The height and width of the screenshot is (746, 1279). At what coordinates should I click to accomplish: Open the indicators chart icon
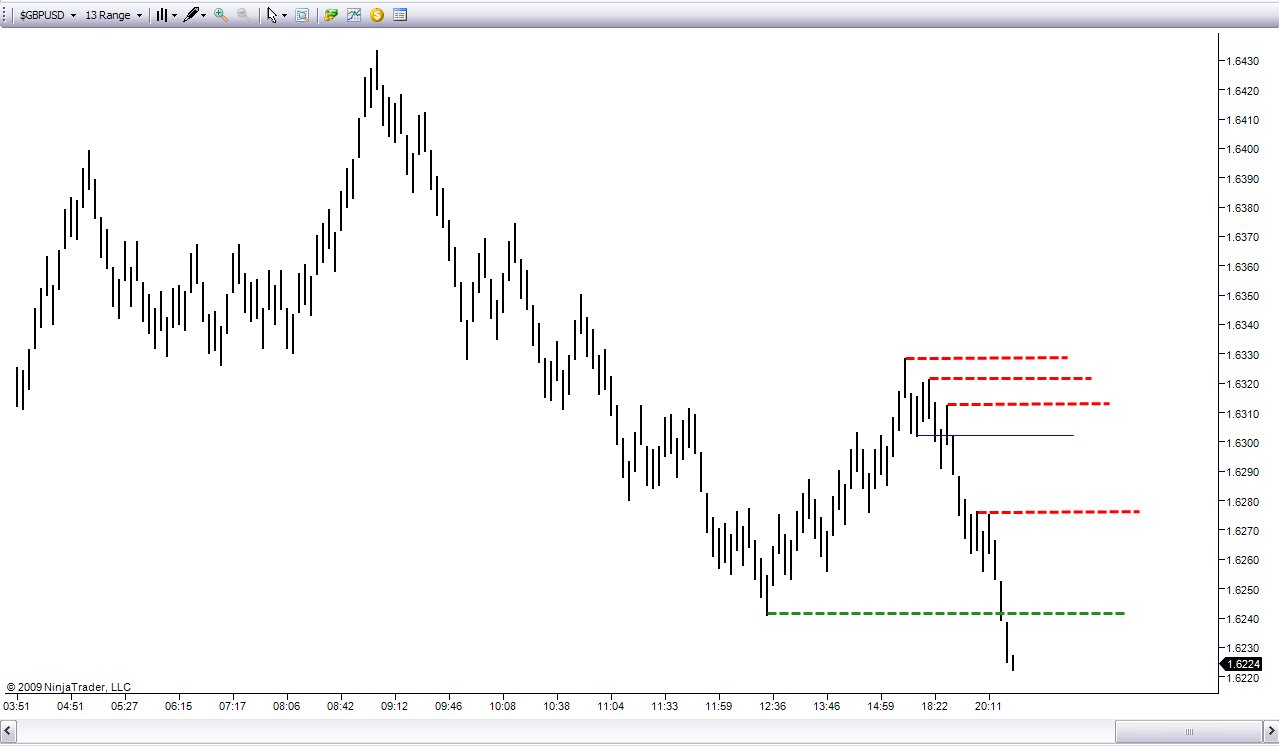(x=354, y=15)
